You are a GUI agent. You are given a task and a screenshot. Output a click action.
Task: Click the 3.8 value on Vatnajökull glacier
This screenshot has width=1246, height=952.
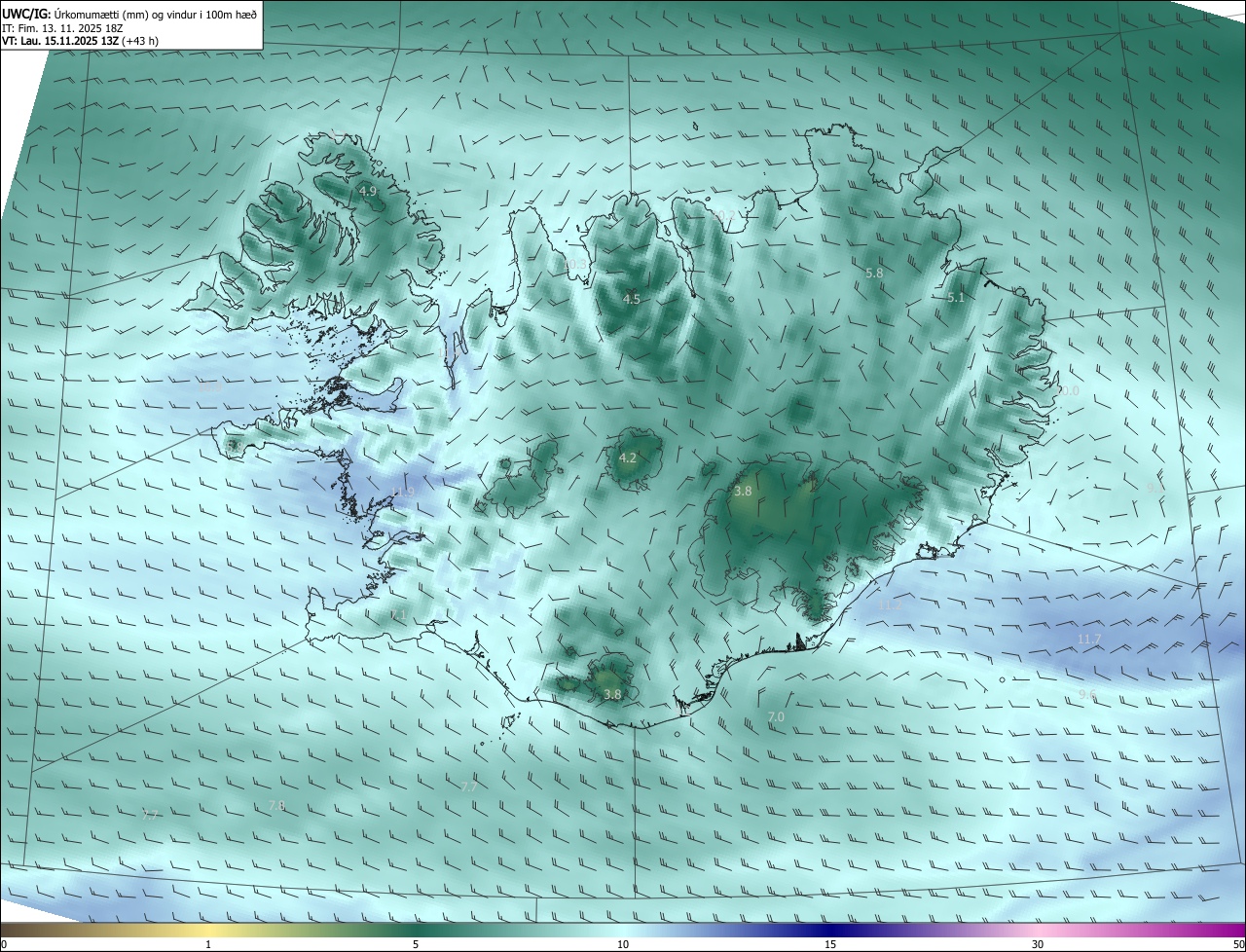coord(743,492)
